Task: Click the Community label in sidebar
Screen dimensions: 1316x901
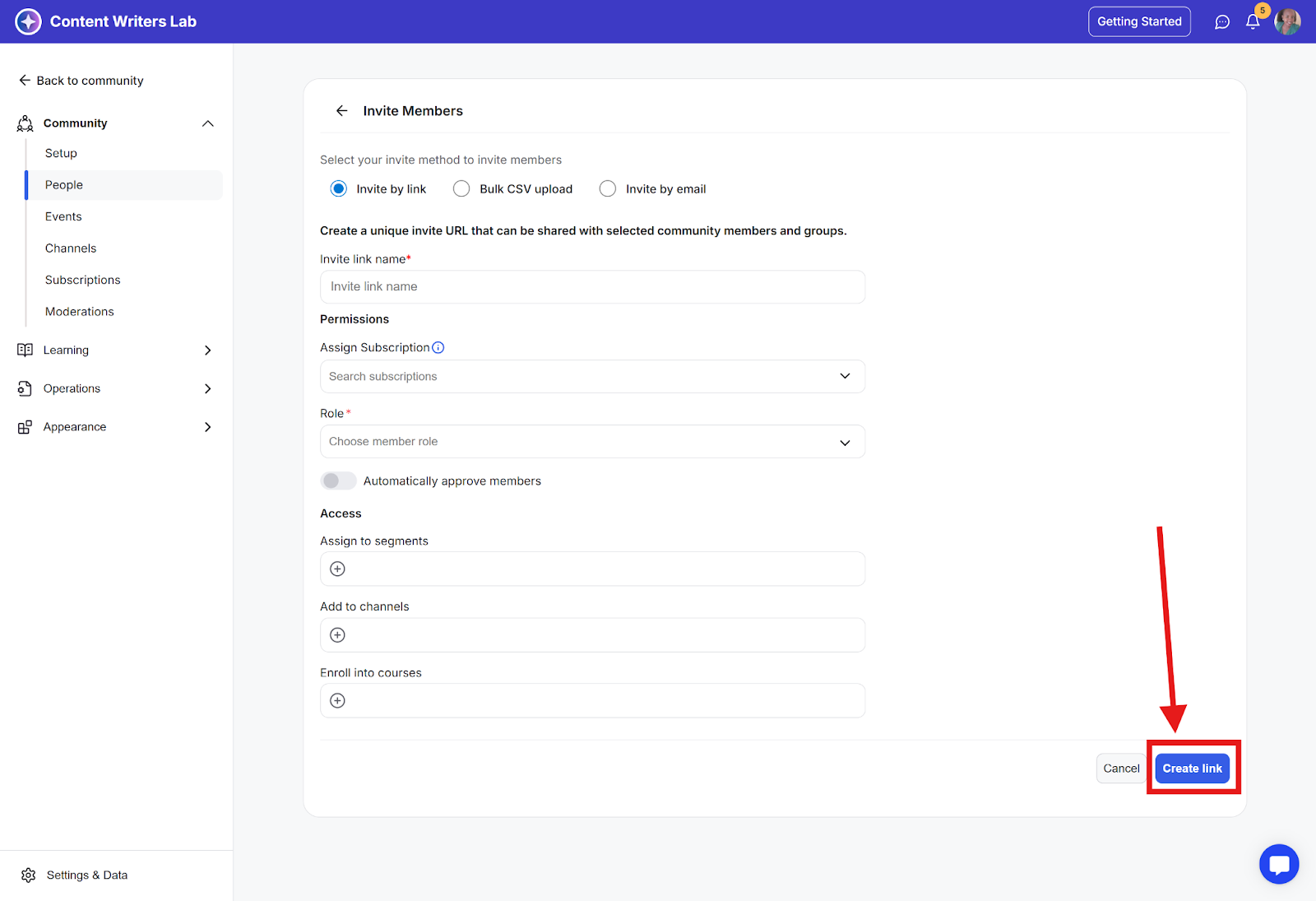Action: coord(75,123)
